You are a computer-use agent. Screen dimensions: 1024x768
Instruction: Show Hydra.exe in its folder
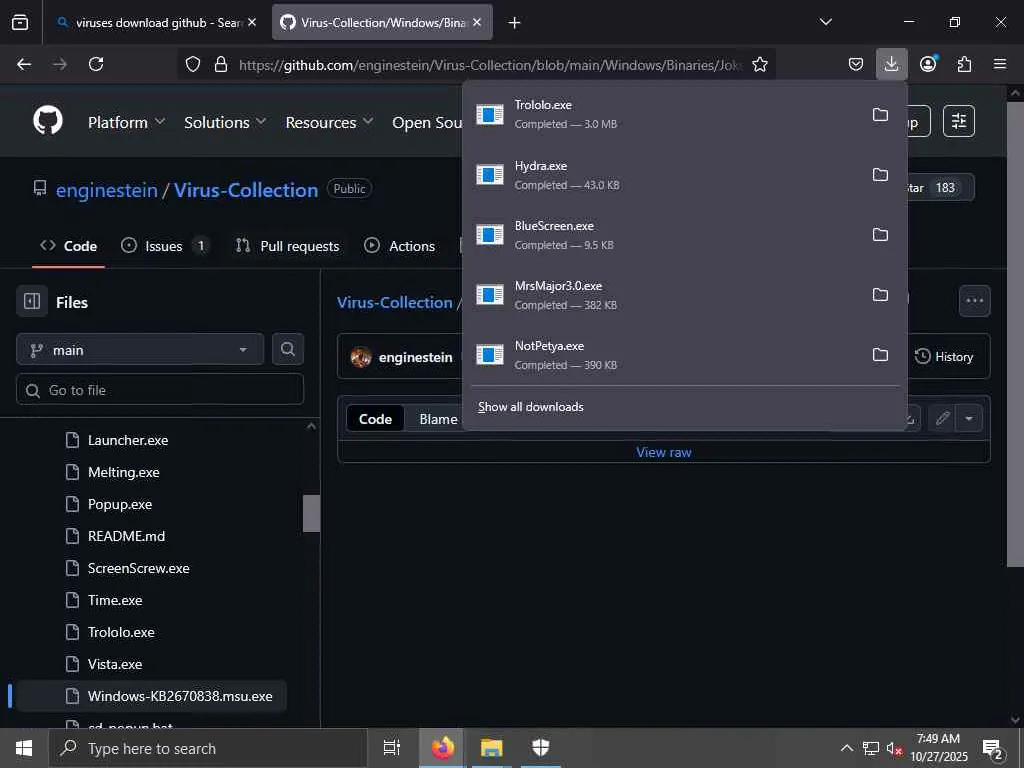880,174
